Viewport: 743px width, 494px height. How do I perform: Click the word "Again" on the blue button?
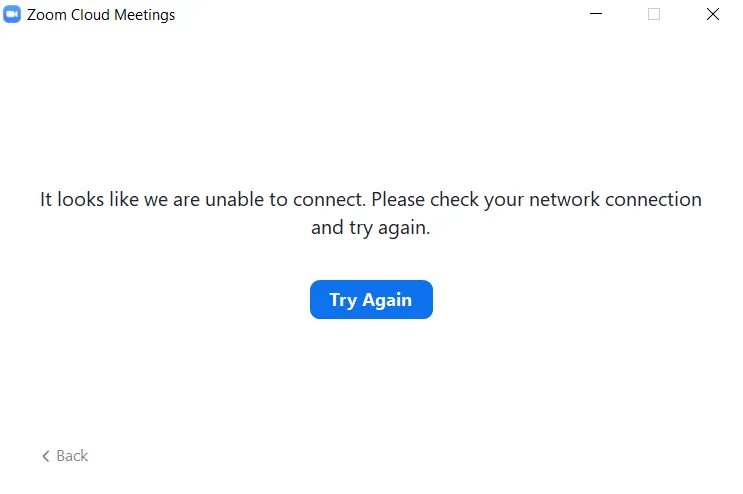(387, 300)
